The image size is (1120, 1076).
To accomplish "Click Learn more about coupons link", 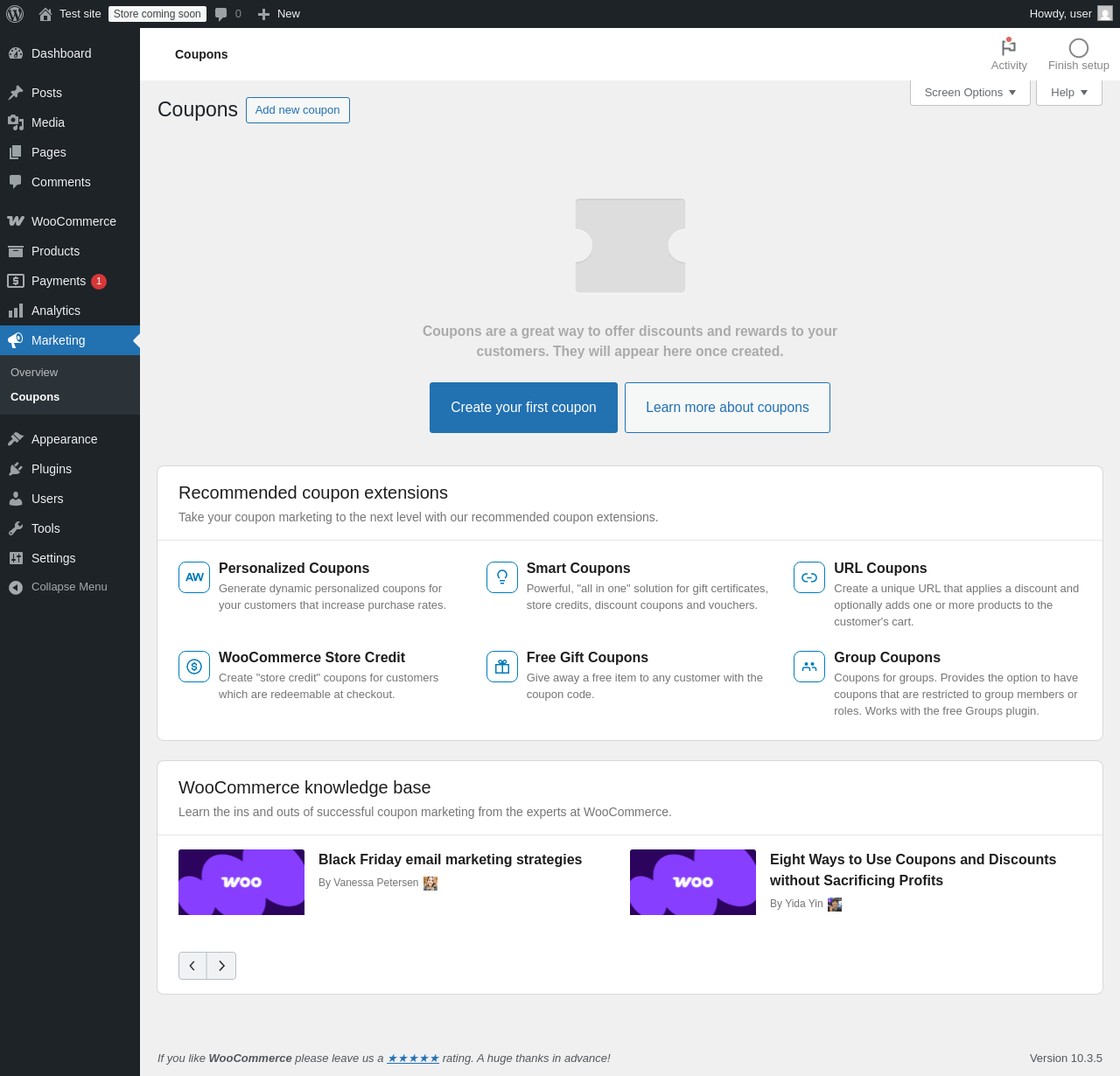I will click(x=727, y=408).
